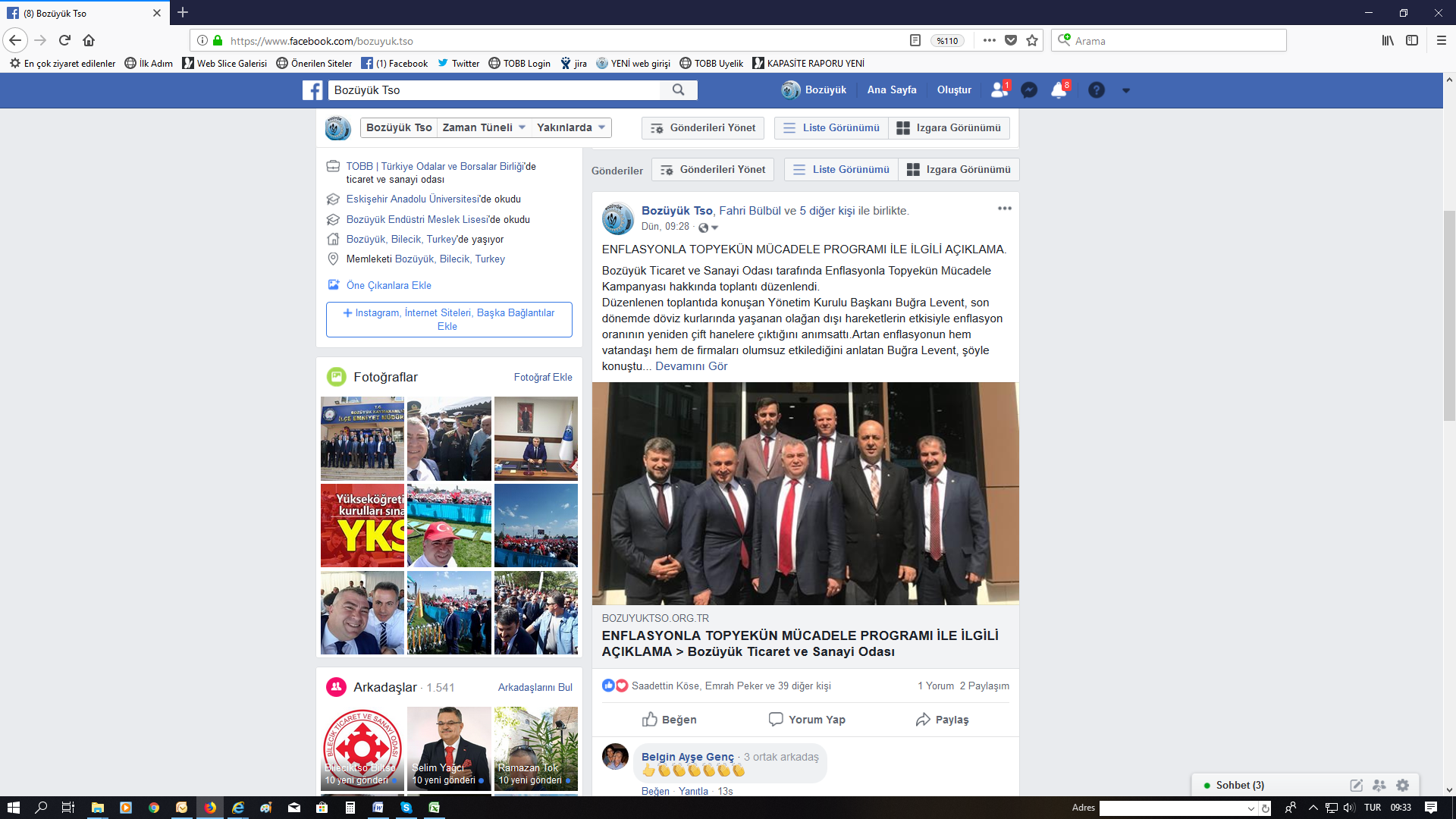Open the post group photo of men
Viewport: 1456px width, 819px height.
tap(805, 494)
